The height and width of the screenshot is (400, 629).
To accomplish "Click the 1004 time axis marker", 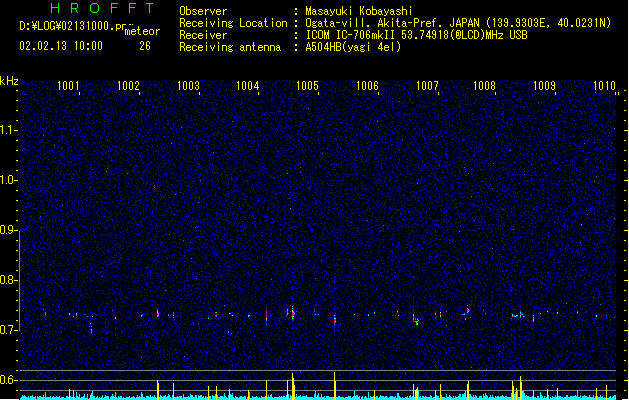I will pyautogui.click(x=248, y=85).
